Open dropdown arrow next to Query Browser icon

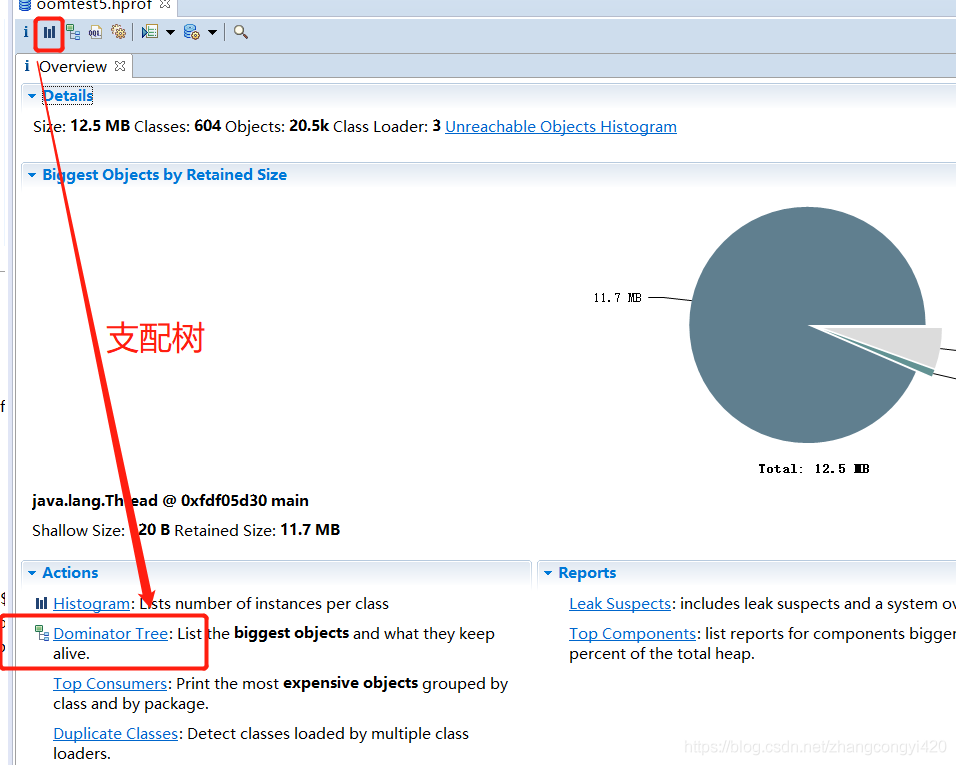212,32
